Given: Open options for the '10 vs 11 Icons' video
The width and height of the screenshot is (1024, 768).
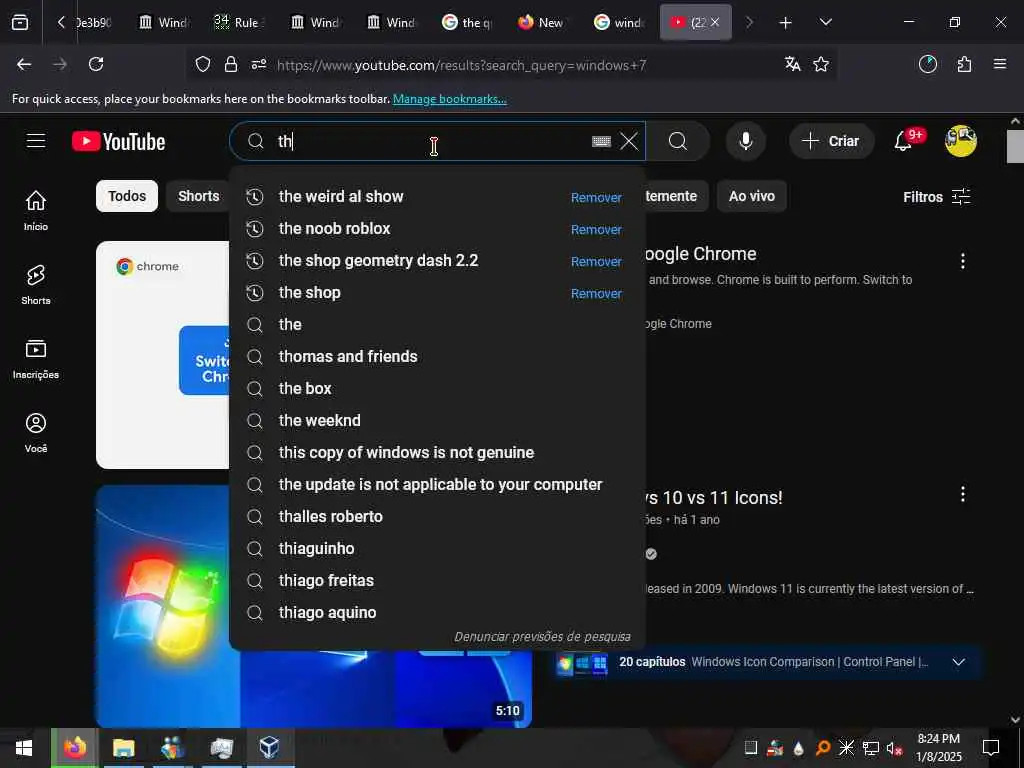Looking at the screenshot, I should [963, 494].
